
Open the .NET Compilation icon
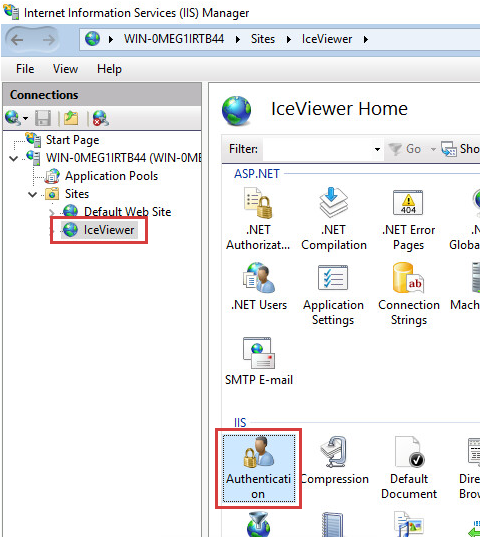click(x=334, y=219)
